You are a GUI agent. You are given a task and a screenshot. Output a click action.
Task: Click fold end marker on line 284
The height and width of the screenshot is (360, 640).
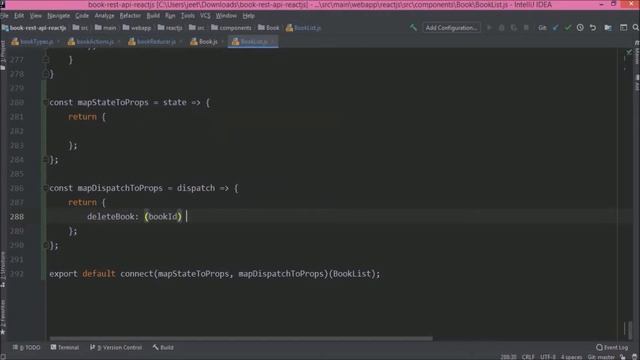[x=45, y=159]
